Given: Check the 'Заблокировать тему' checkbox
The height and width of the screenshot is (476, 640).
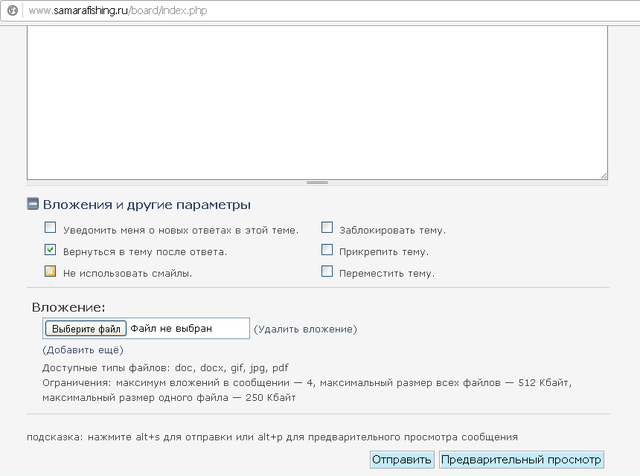Looking at the screenshot, I should point(327,229).
